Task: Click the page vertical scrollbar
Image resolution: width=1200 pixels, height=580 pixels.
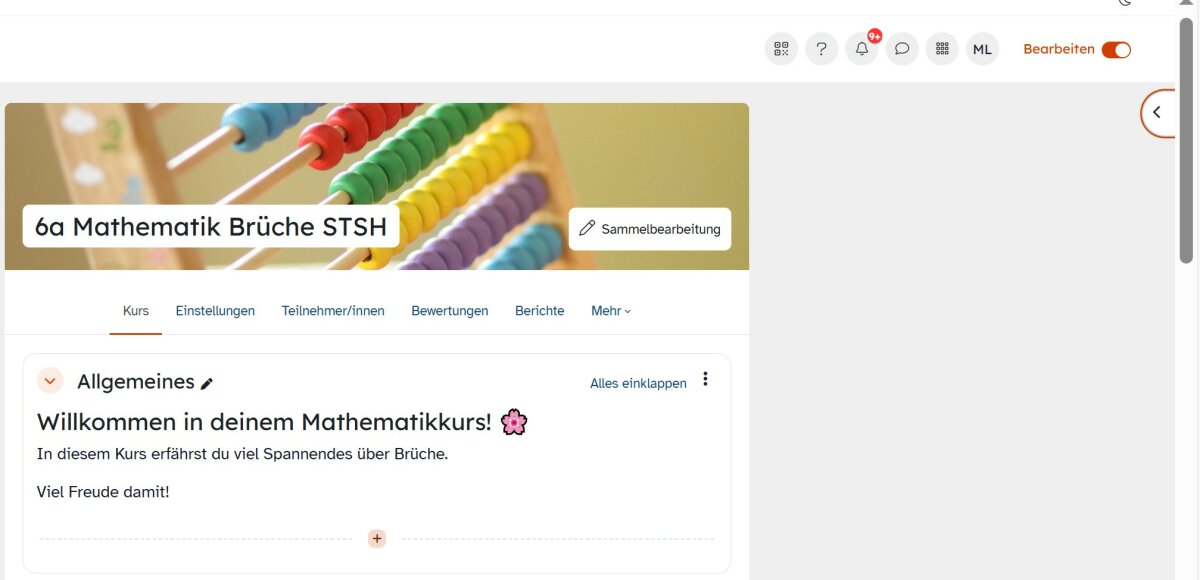Action: [1186, 140]
